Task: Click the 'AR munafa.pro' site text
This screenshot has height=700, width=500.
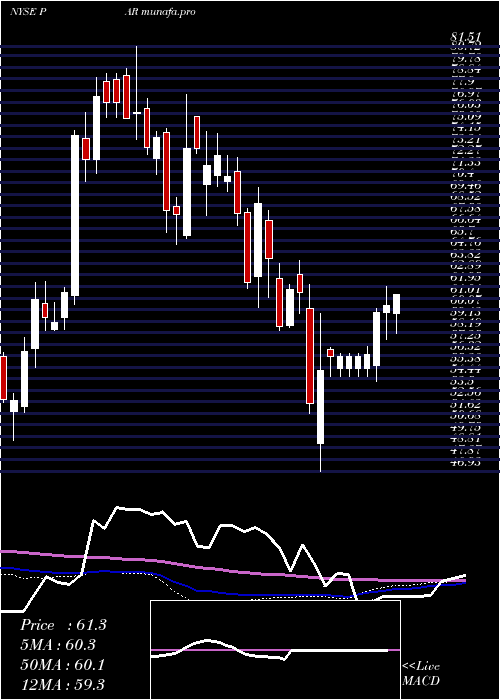Action: click(162, 12)
